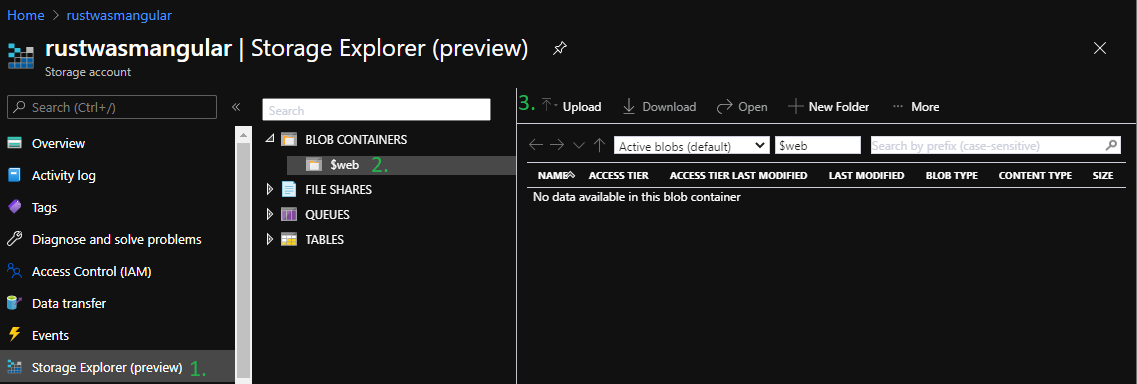Open the More options menu
The height and width of the screenshot is (384, 1137).
click(x=916, y=107)
